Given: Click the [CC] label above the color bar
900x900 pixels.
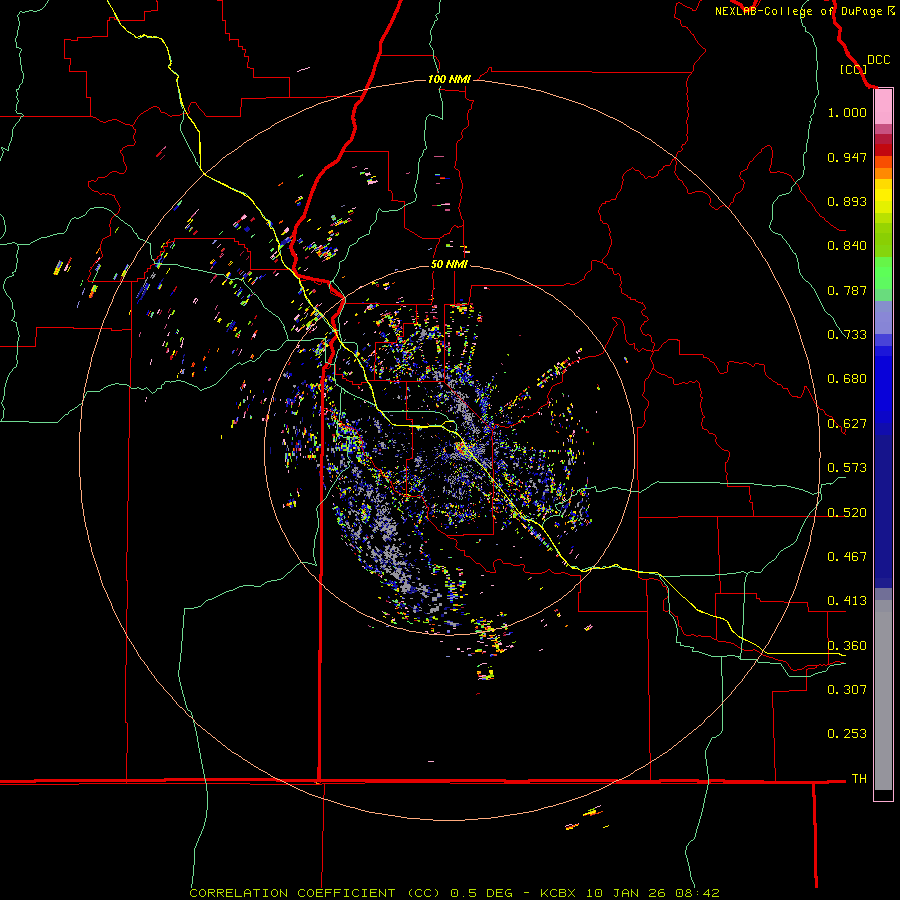Looking at the screenshot, I should 853,69.
